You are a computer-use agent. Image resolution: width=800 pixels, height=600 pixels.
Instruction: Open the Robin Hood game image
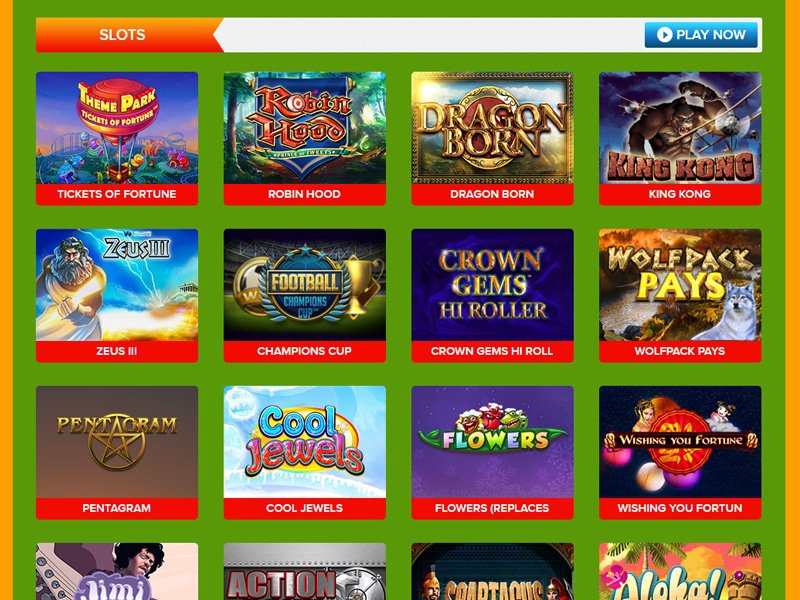[305, 128]
